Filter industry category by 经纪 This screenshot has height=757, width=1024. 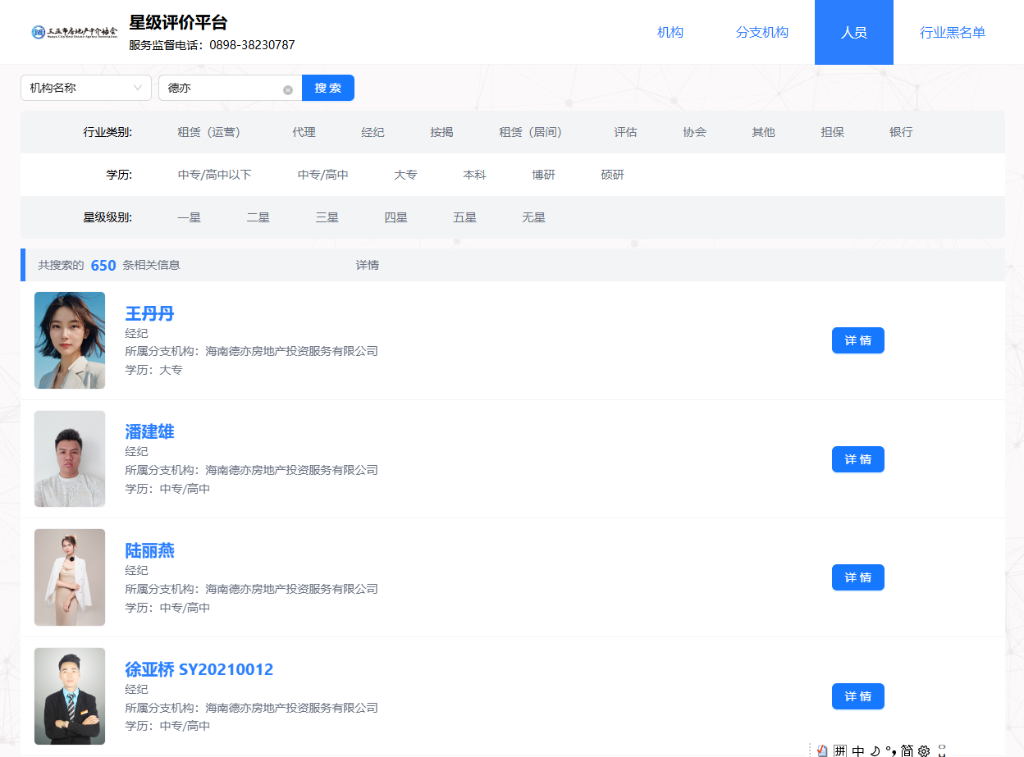pos(373,132)
